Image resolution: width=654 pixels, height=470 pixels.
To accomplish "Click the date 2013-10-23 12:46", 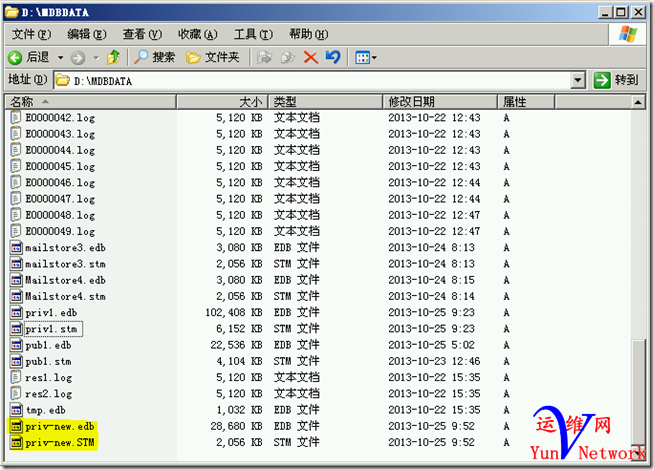I will click(x=434, y=361).
